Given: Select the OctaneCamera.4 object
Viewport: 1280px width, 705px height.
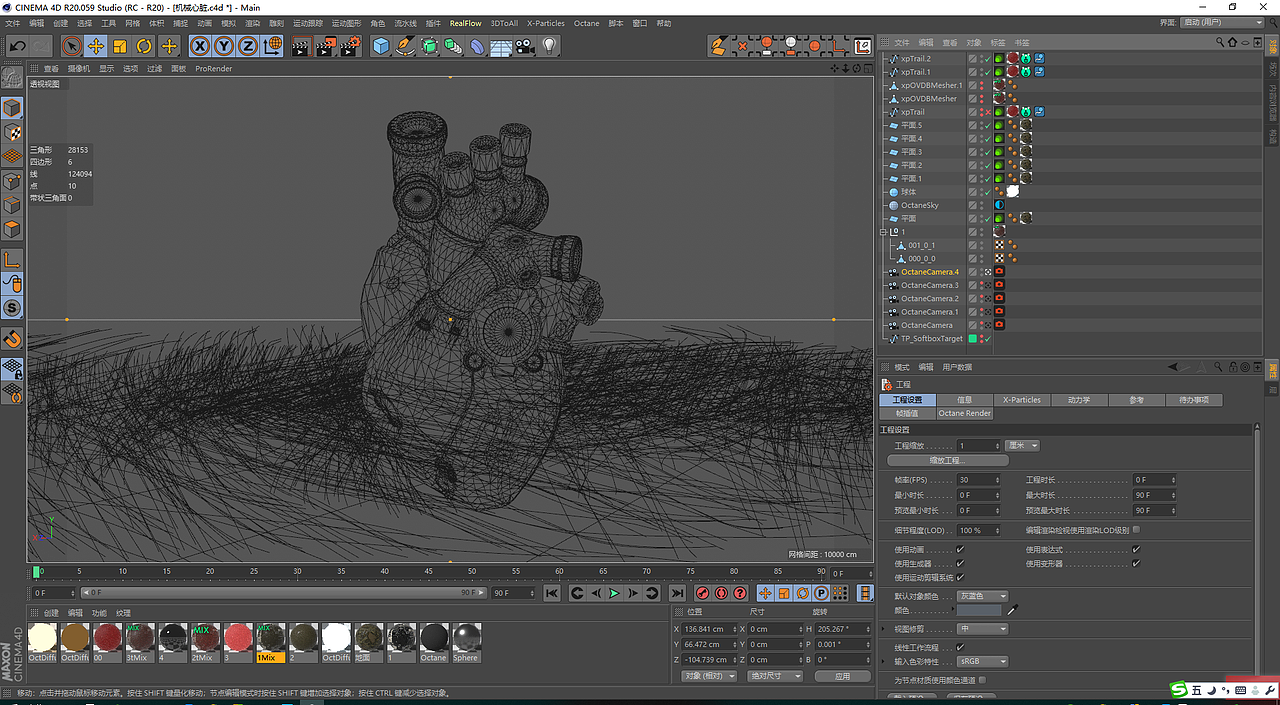Looking at the screenshot, I should click(929, 272).
